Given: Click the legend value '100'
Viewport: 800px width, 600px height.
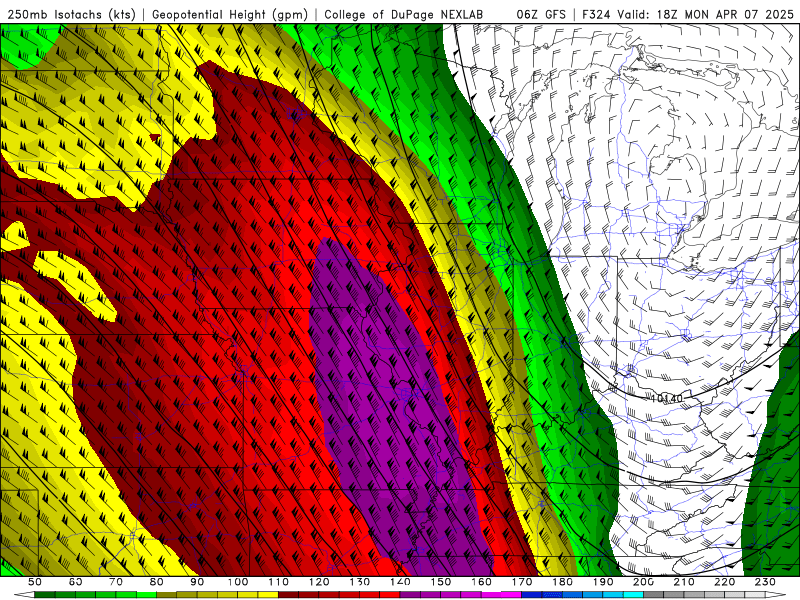Looking at the screenshot, I should pos(238,582).
